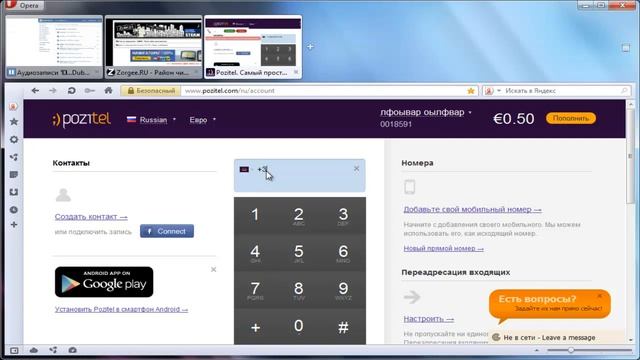
Task: Open the Opera menu button
Action: click(x=24, y=5)
